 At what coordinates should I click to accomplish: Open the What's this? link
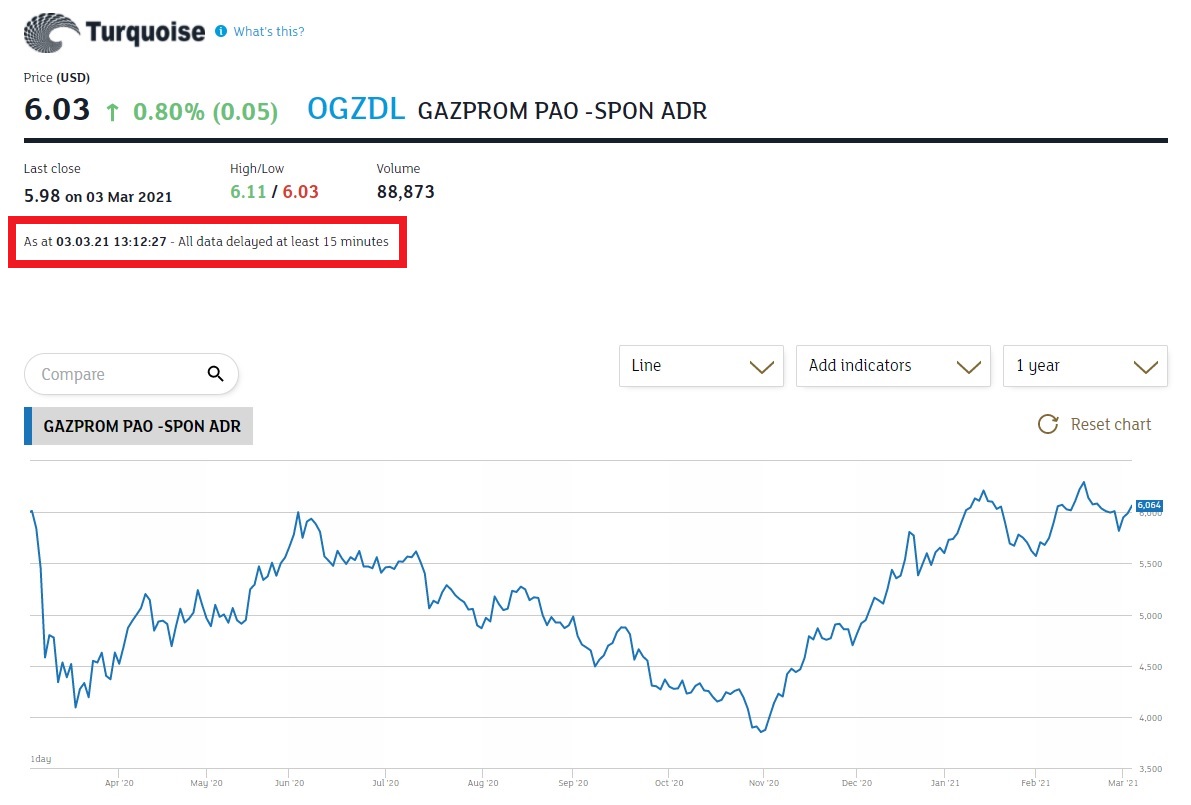[269, 31]
